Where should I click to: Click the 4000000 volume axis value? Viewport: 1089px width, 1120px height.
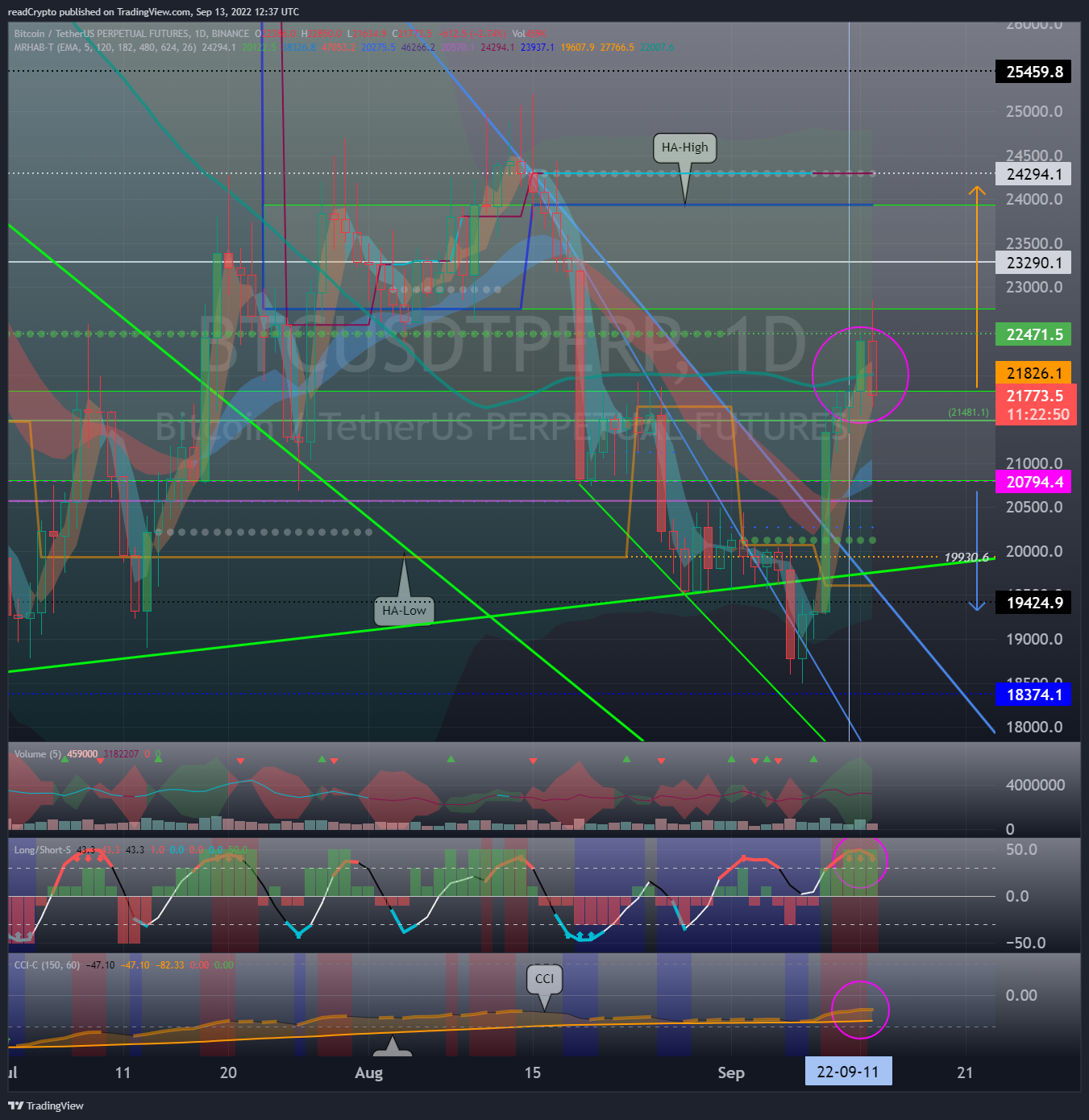(1035, 785)
